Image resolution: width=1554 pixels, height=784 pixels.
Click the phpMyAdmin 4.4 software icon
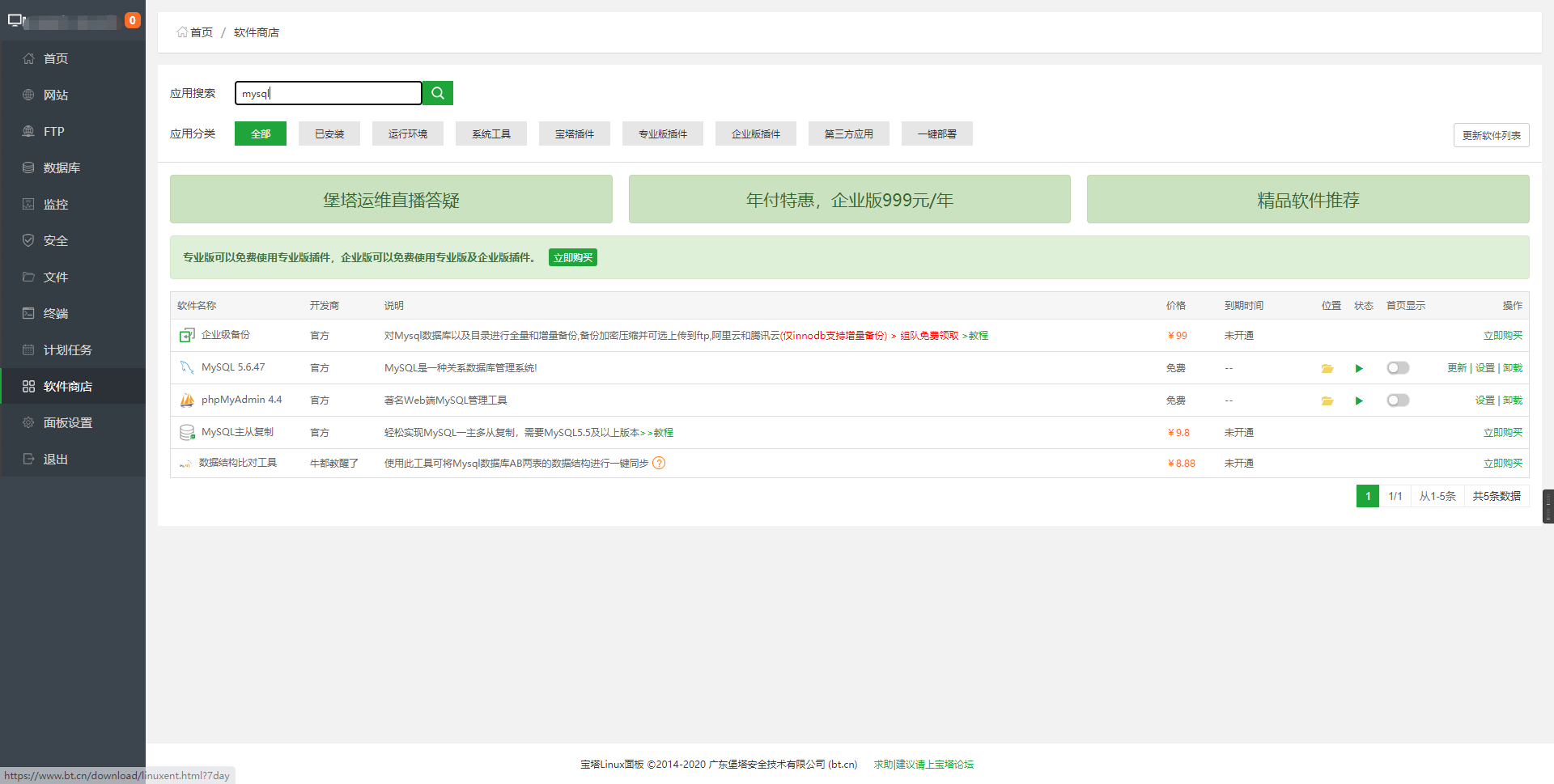click(x=187, y=400)
